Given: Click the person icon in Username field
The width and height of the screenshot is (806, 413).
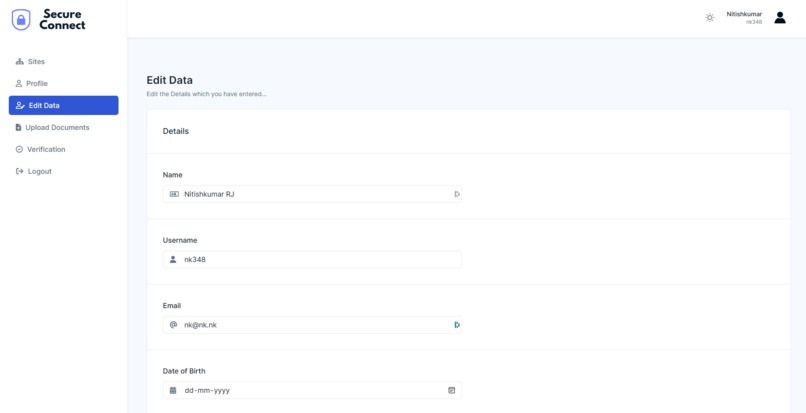Looking at the screenshot, I should [x=173, y=260].
